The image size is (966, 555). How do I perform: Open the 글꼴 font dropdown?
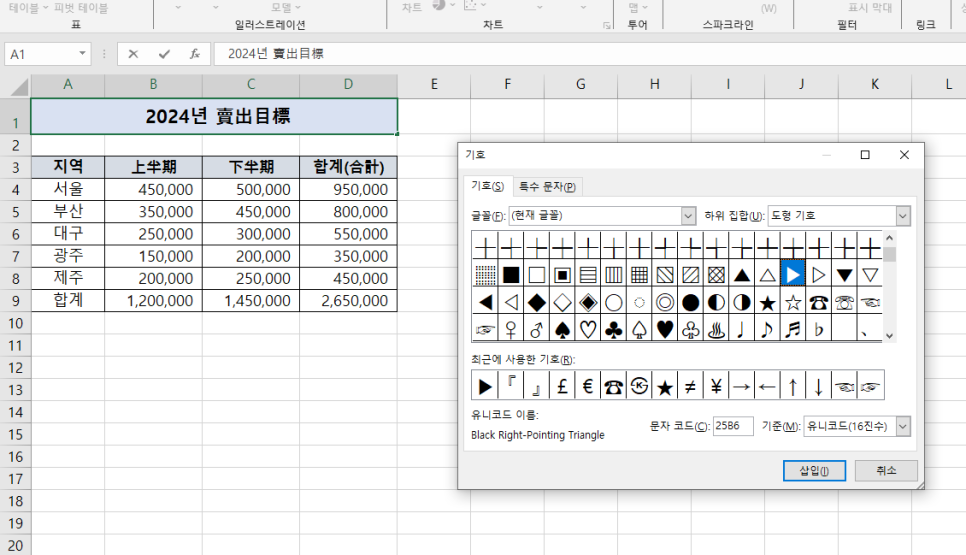[688, 216]
